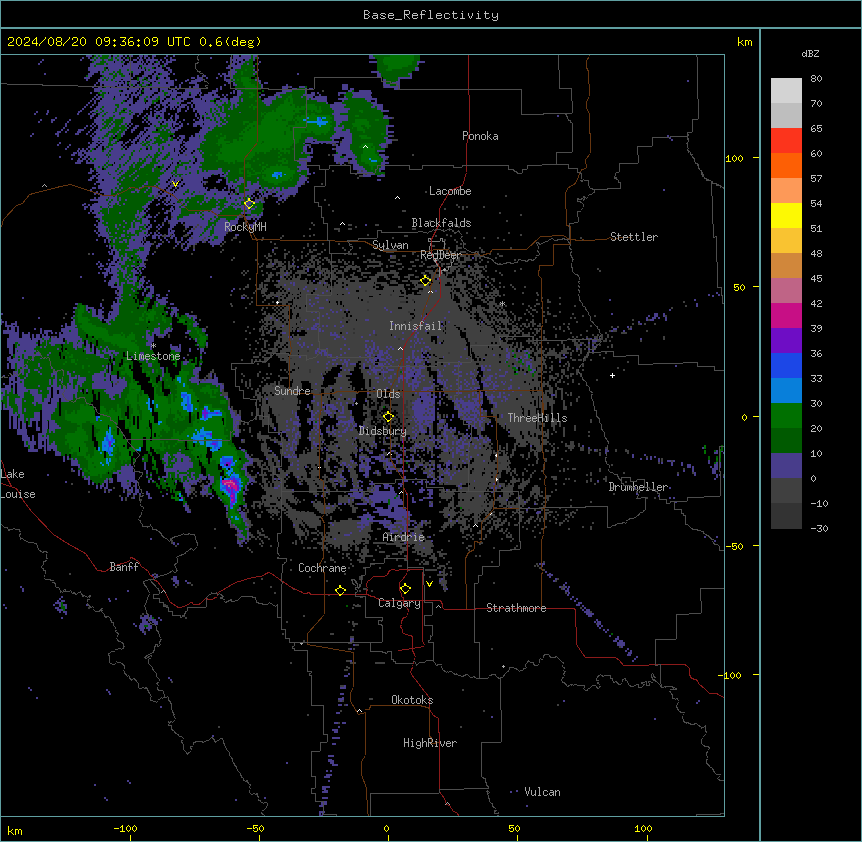Click the Limestone label
The image size is (862, 842).
(x=153, y=356)
